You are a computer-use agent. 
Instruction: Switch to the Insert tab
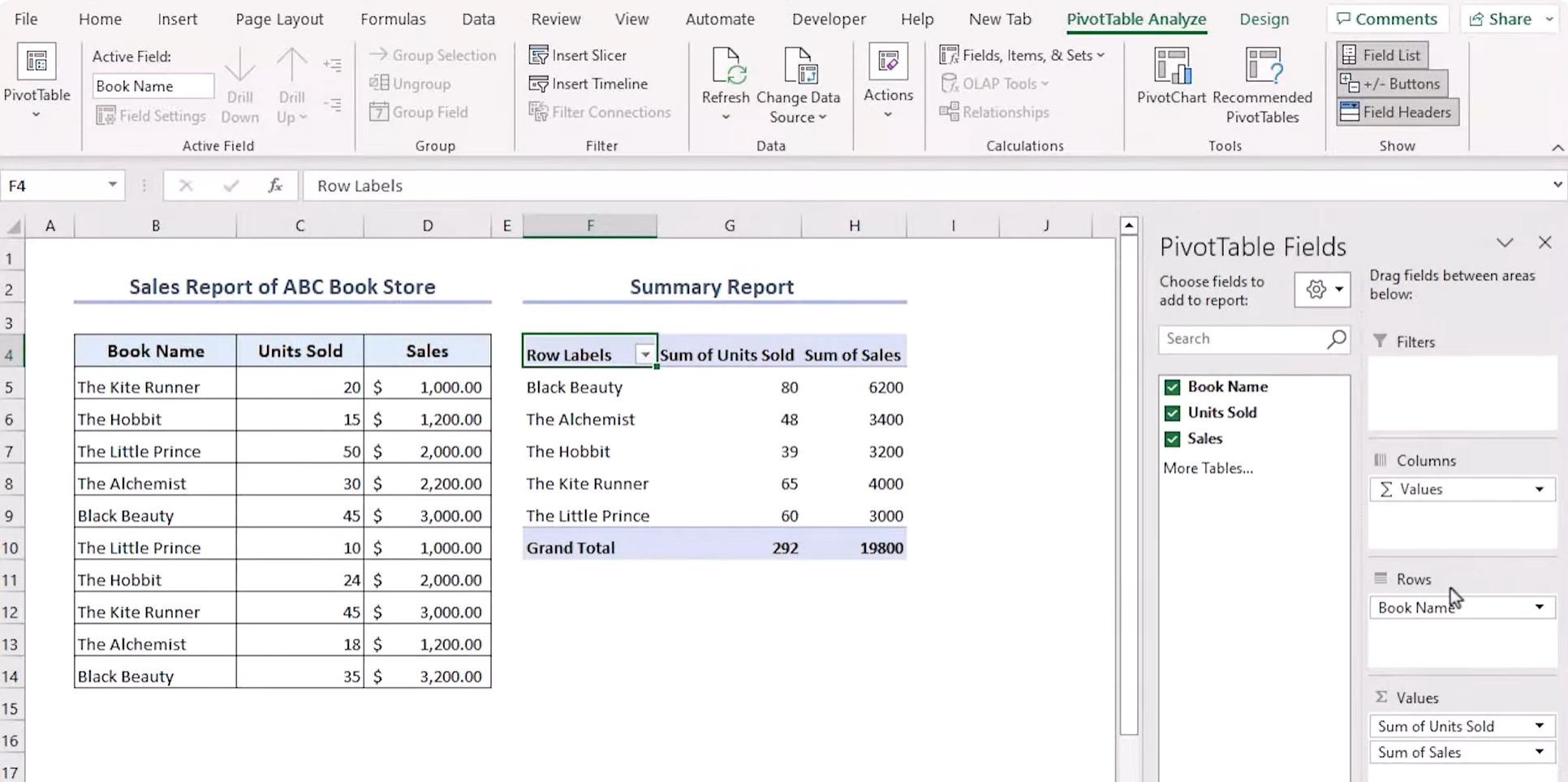pos(177,19)
